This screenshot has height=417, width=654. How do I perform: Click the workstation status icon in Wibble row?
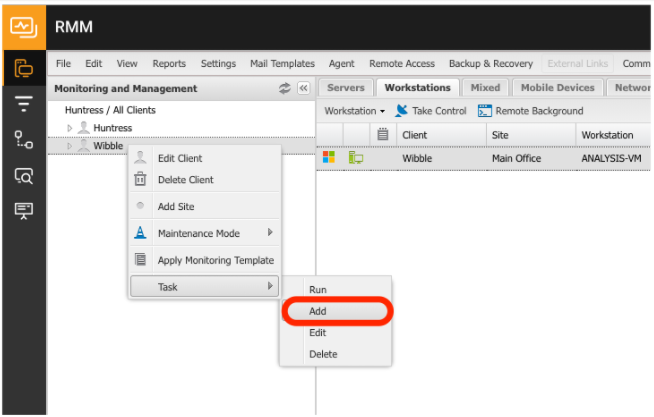355,158
